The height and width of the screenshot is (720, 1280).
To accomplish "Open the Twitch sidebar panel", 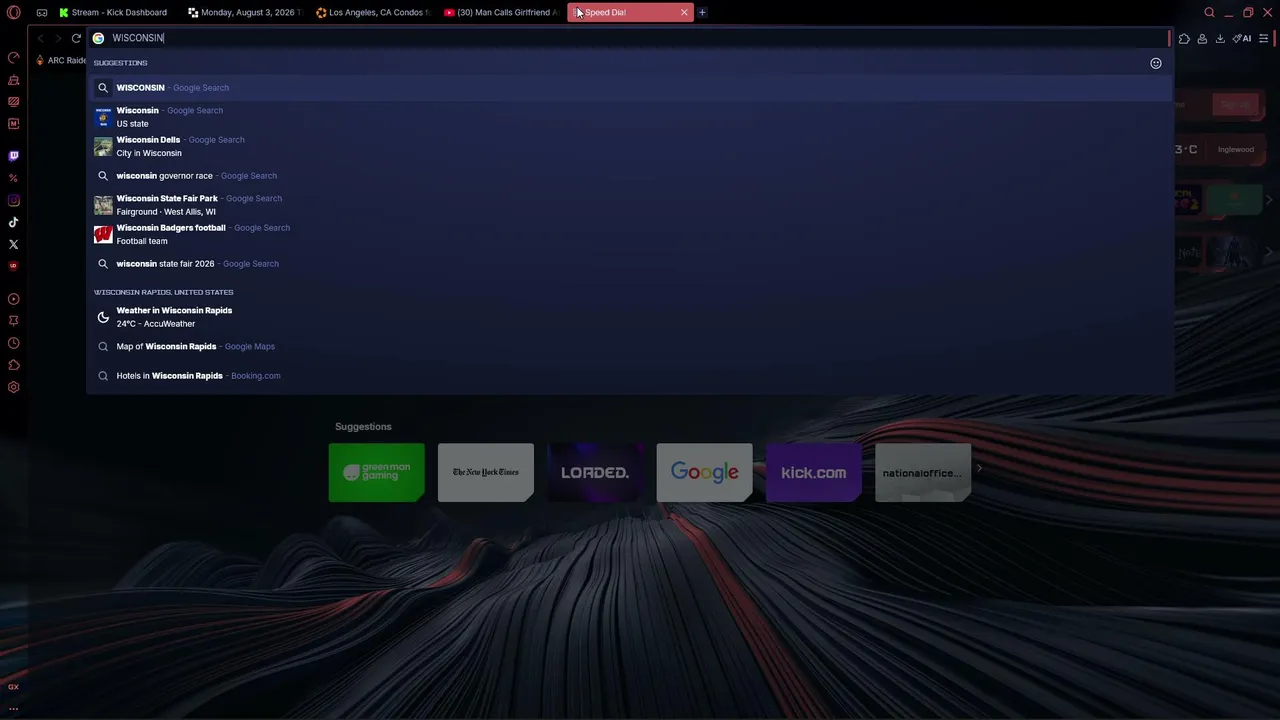I will click(x=13, y=156).
